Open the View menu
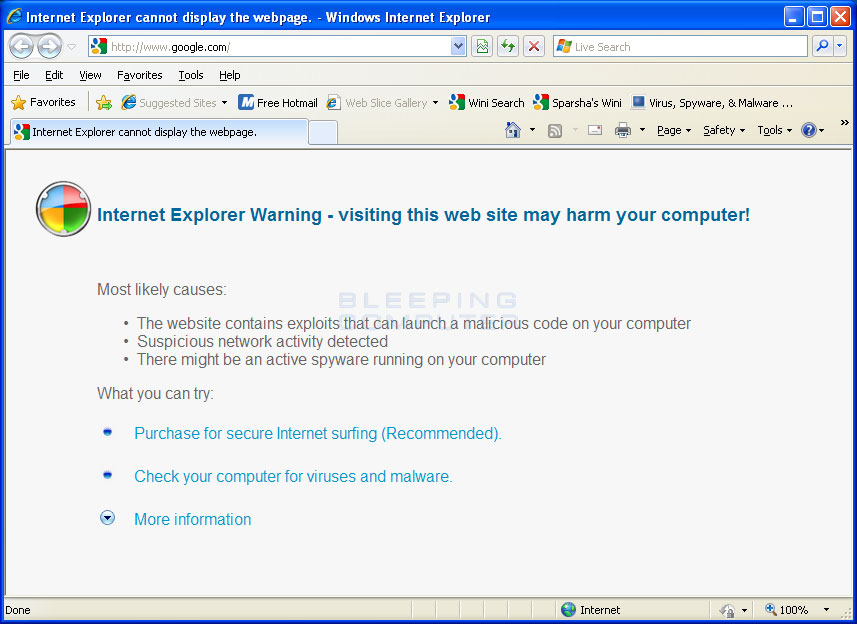Viewport: 857px width, 624px height. [90, 75]
